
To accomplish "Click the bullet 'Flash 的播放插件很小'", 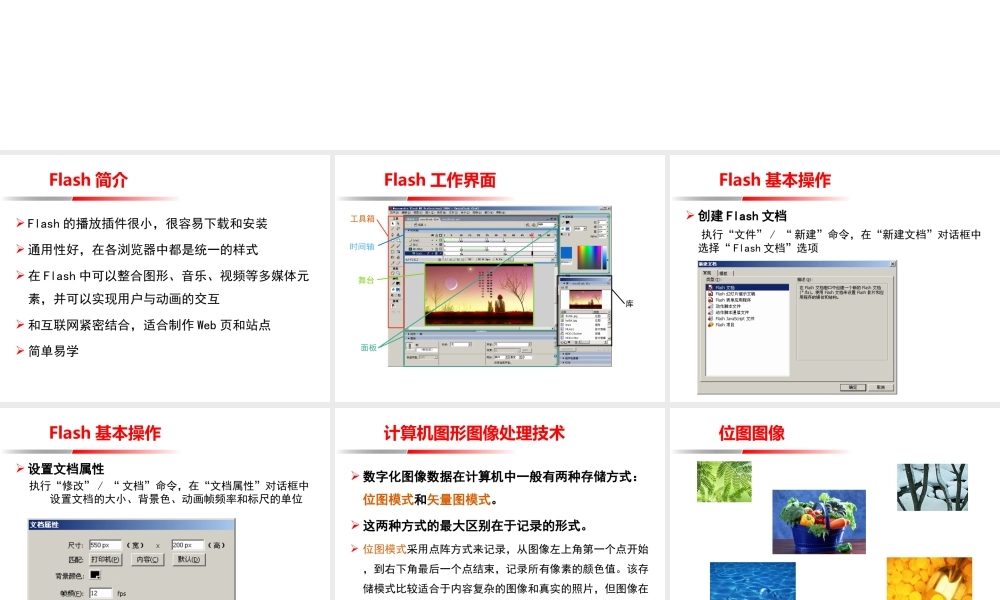I will tap(147, 224).
